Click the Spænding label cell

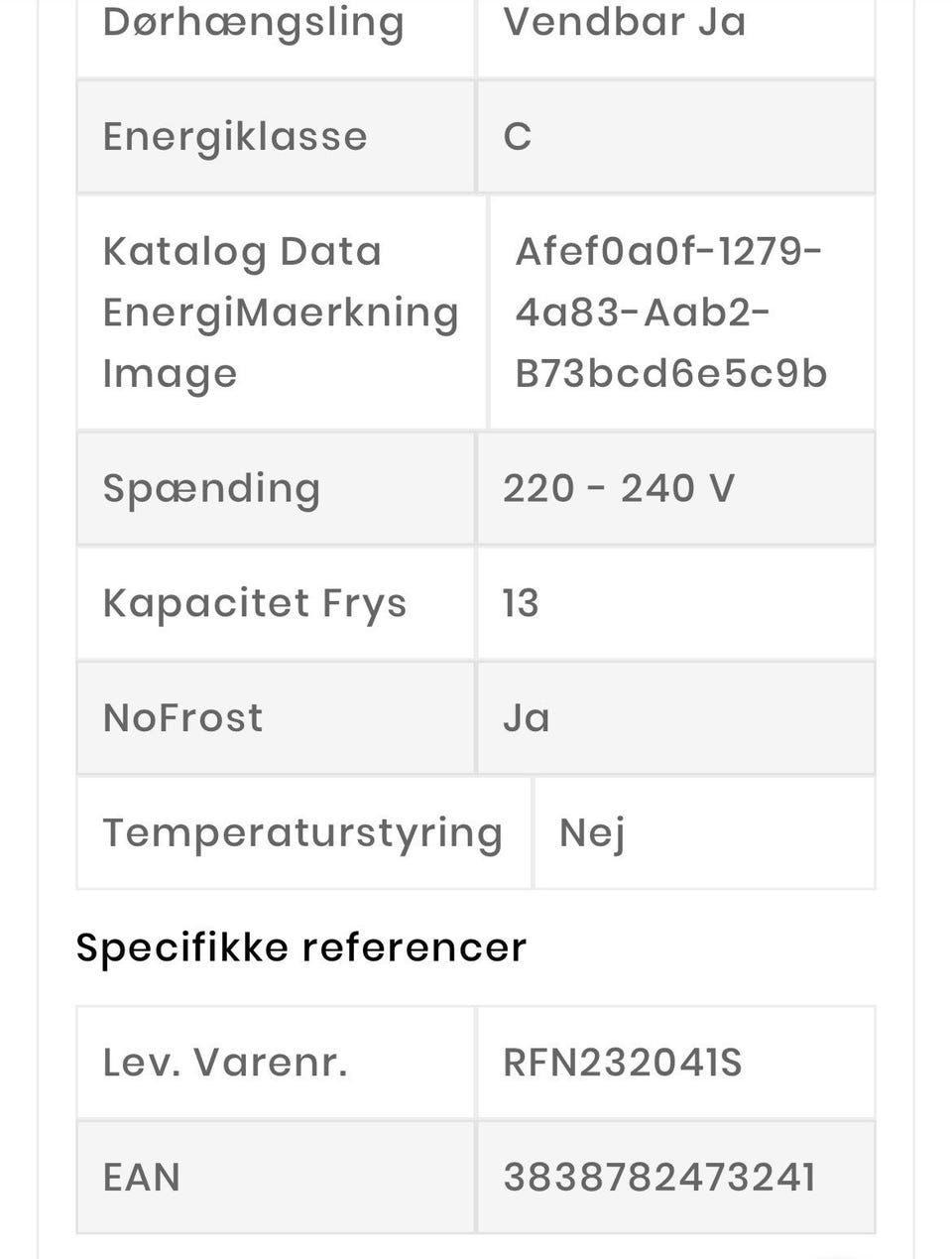[211, 488]
